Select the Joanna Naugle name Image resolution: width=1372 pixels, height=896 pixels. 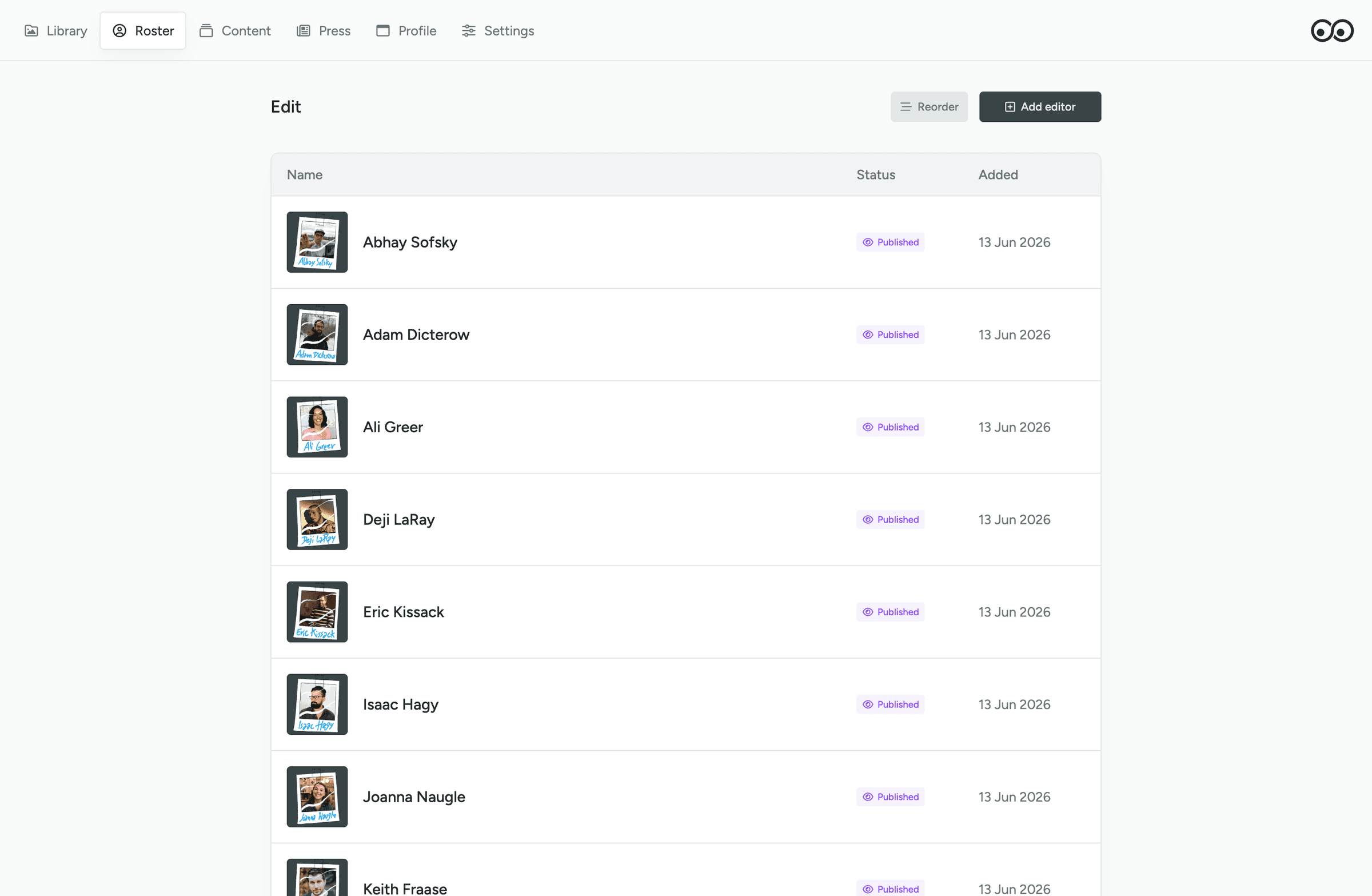414,797
